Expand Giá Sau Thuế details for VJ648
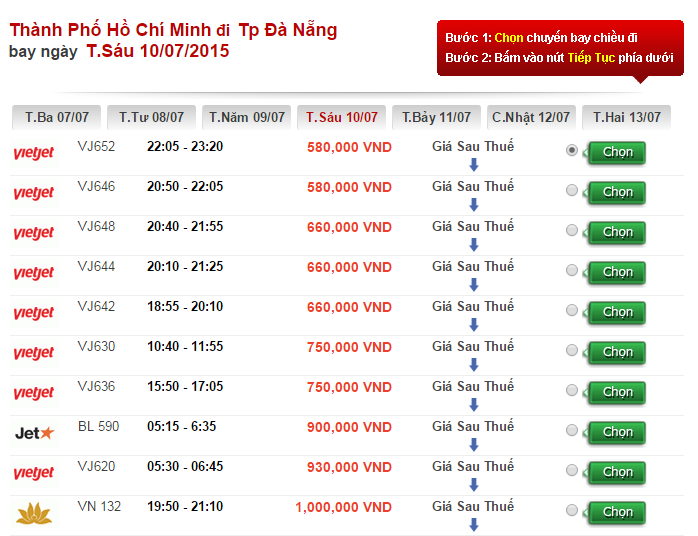698x536 pixels. pyautogui.click(x=473, y=227)
